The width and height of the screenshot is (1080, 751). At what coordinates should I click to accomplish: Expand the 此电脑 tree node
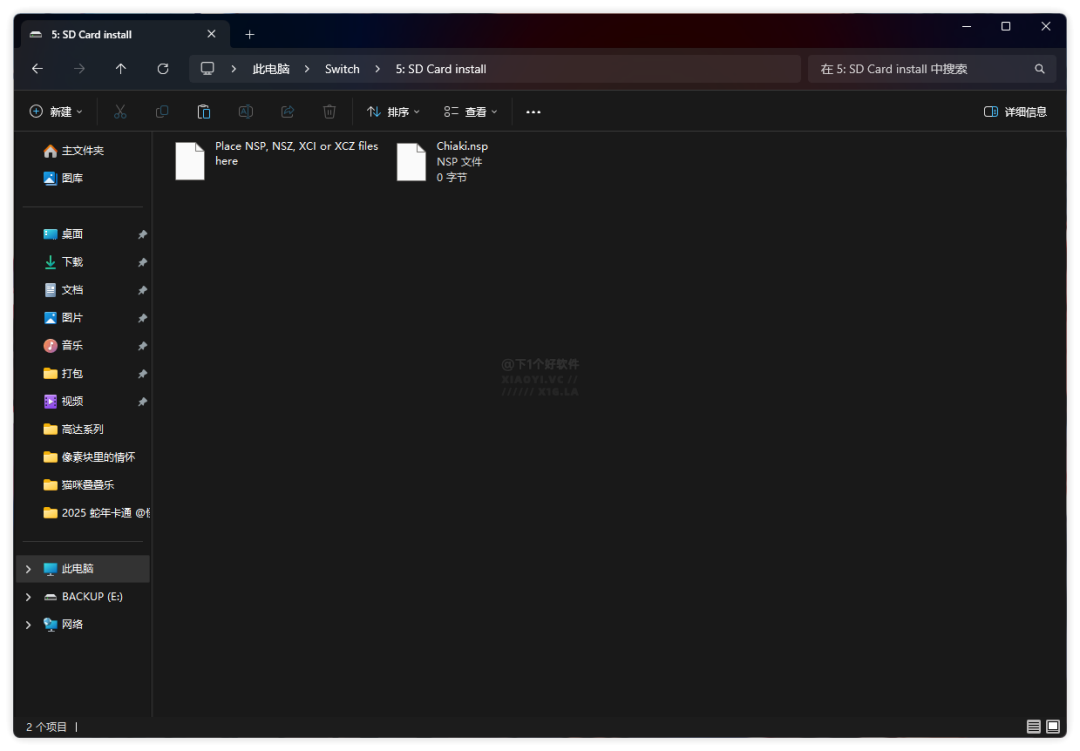point(28,569)
